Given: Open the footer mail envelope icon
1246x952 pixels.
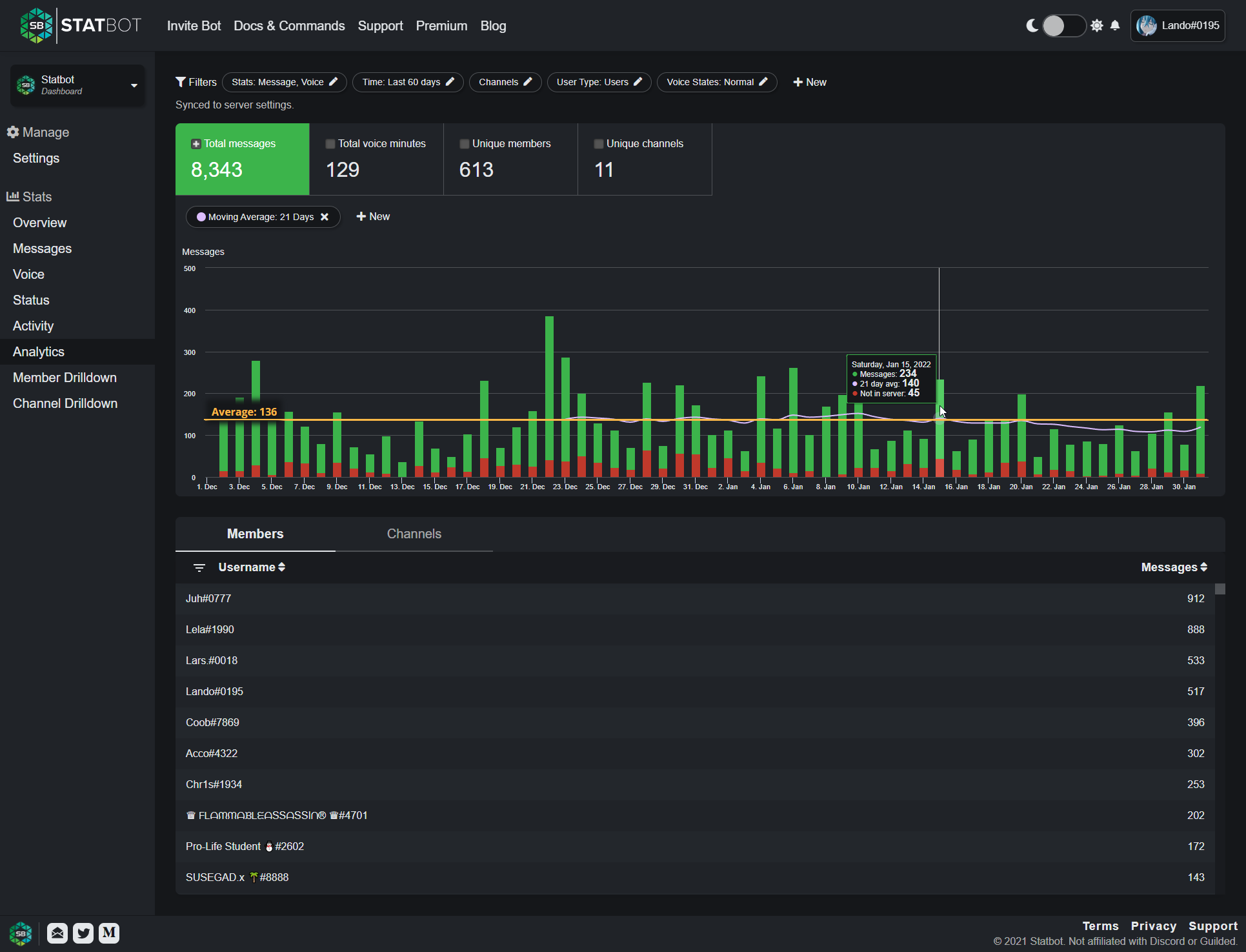Looking at the screenshot, I should coord(57,933).
